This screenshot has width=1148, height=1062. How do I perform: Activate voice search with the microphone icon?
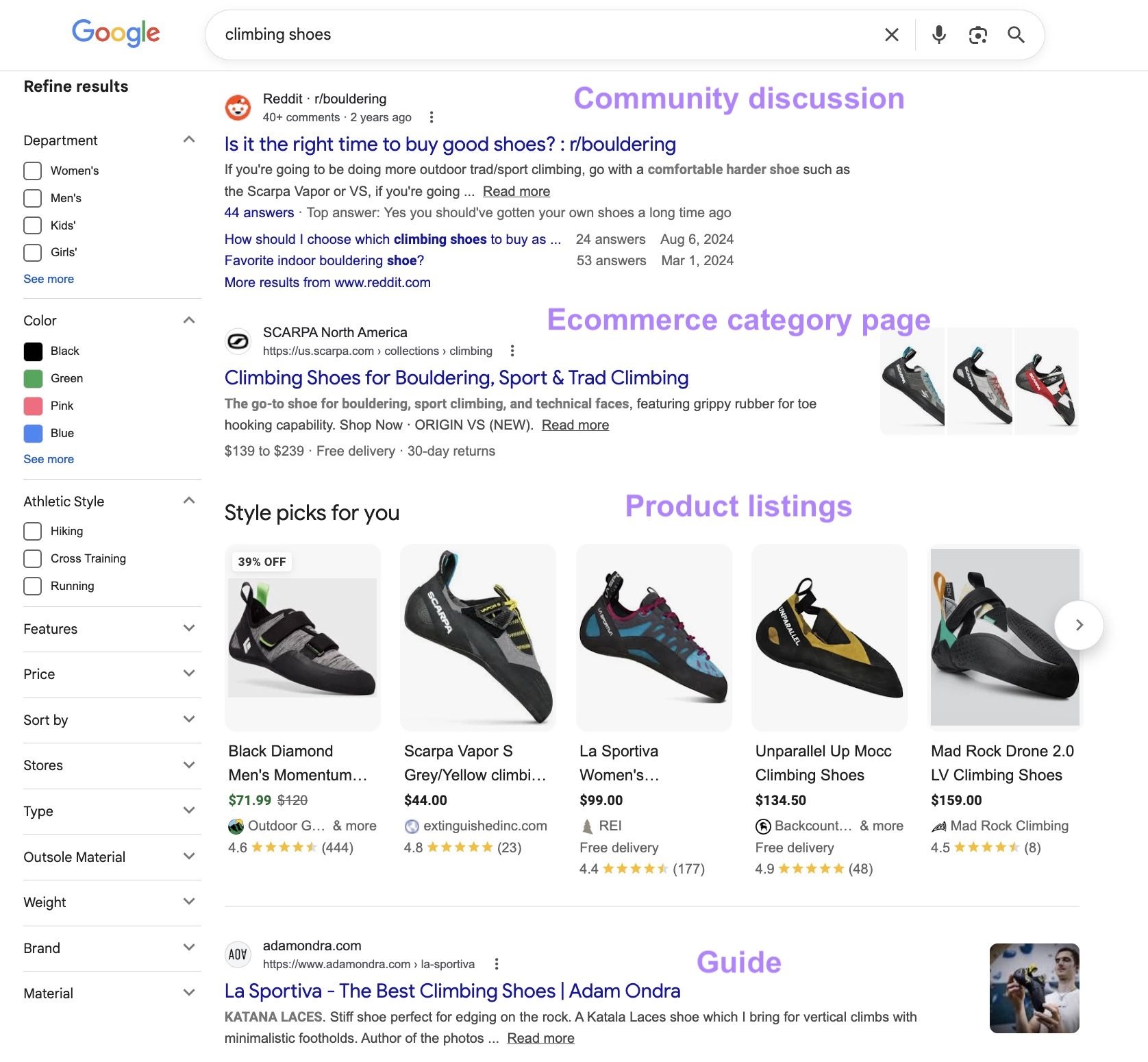point(938,34)
